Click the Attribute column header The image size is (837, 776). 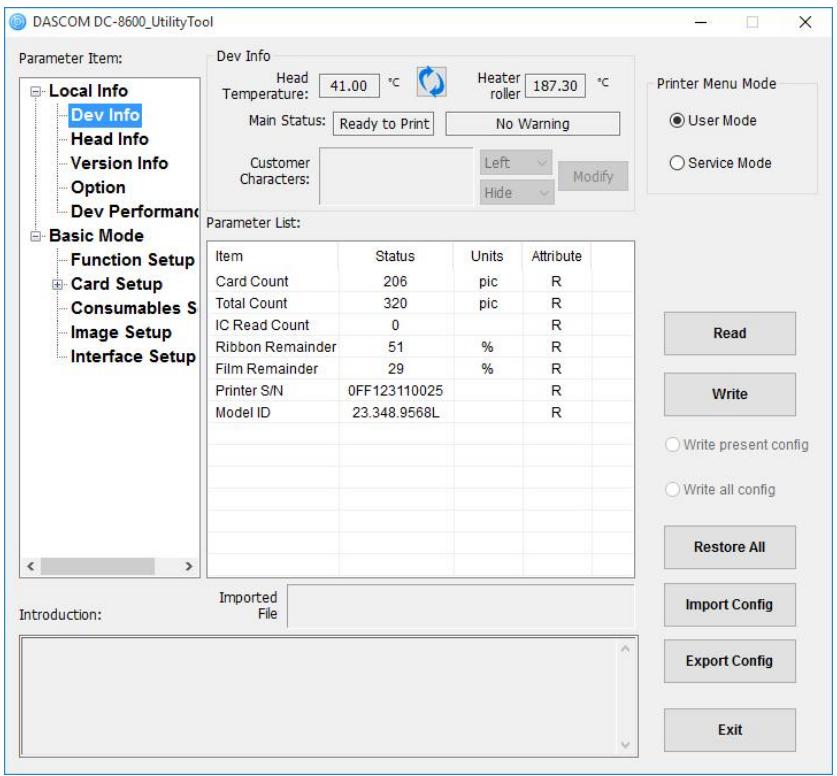(x=557, y=256)
